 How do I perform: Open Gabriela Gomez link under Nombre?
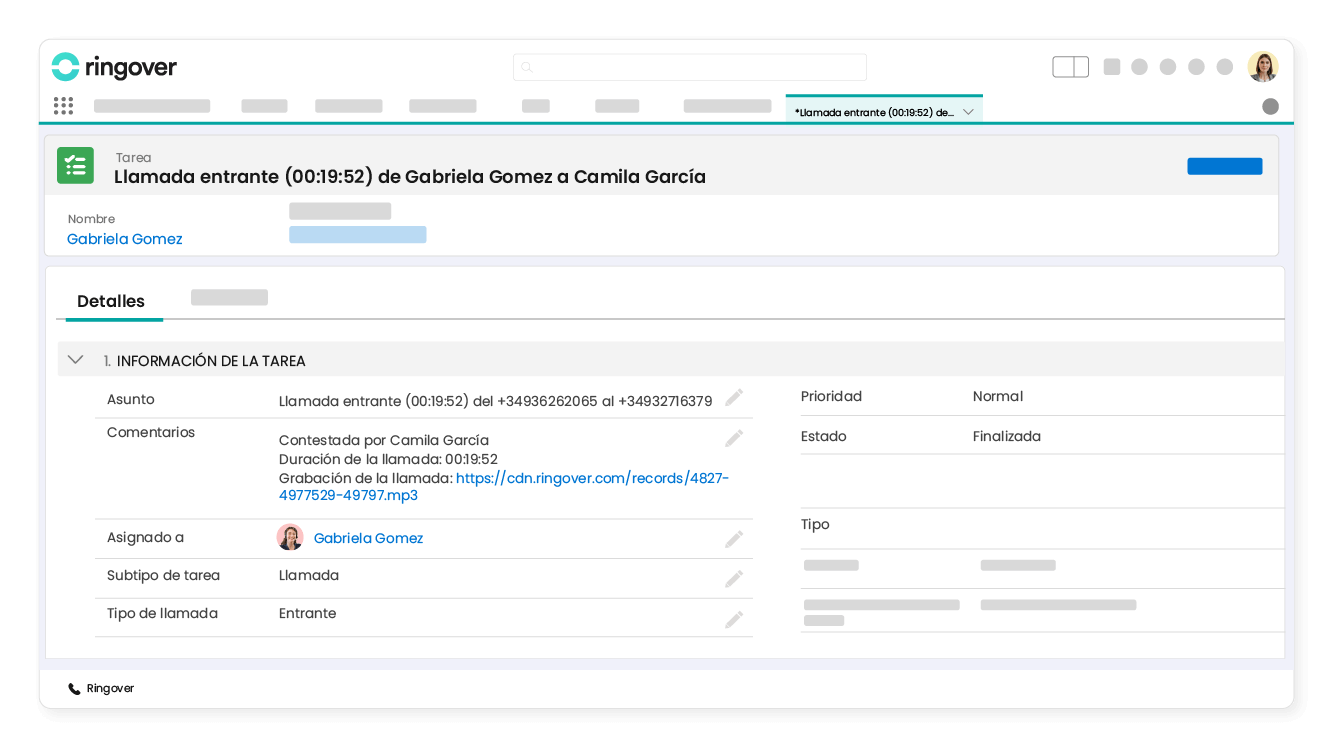coord(124,239)
